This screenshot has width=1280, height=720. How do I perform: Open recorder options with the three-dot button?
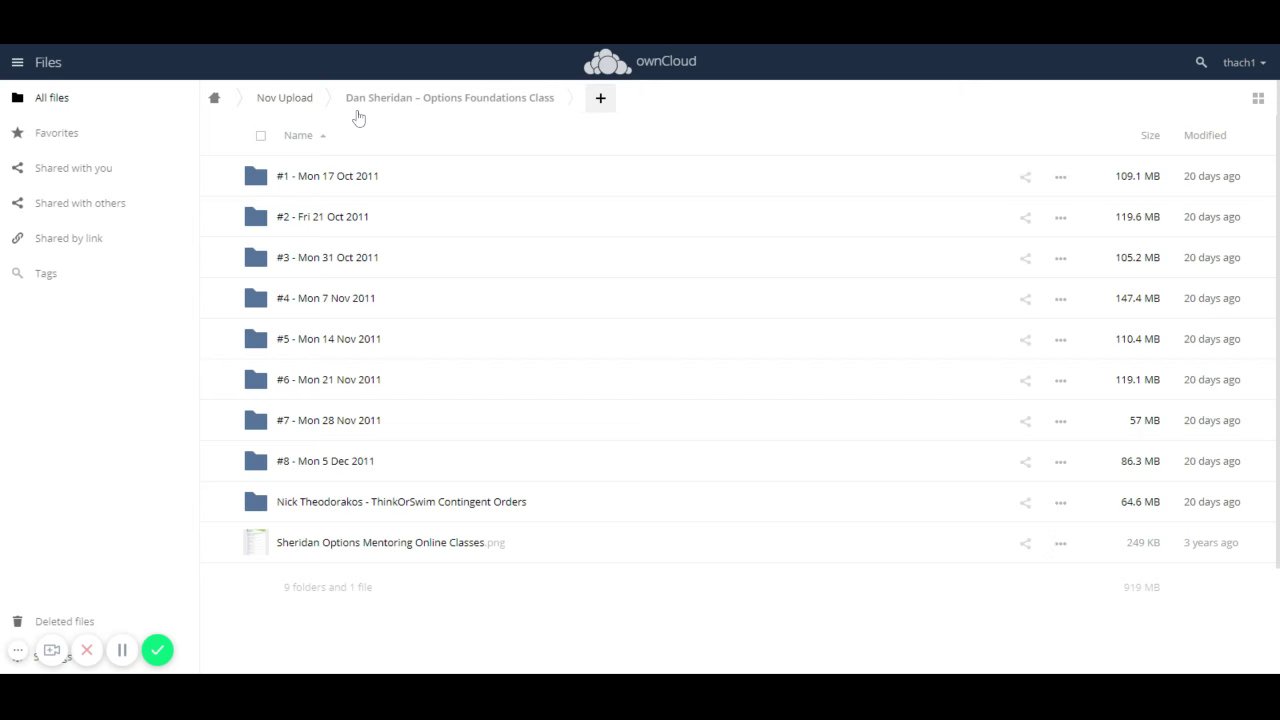point(18,650)
